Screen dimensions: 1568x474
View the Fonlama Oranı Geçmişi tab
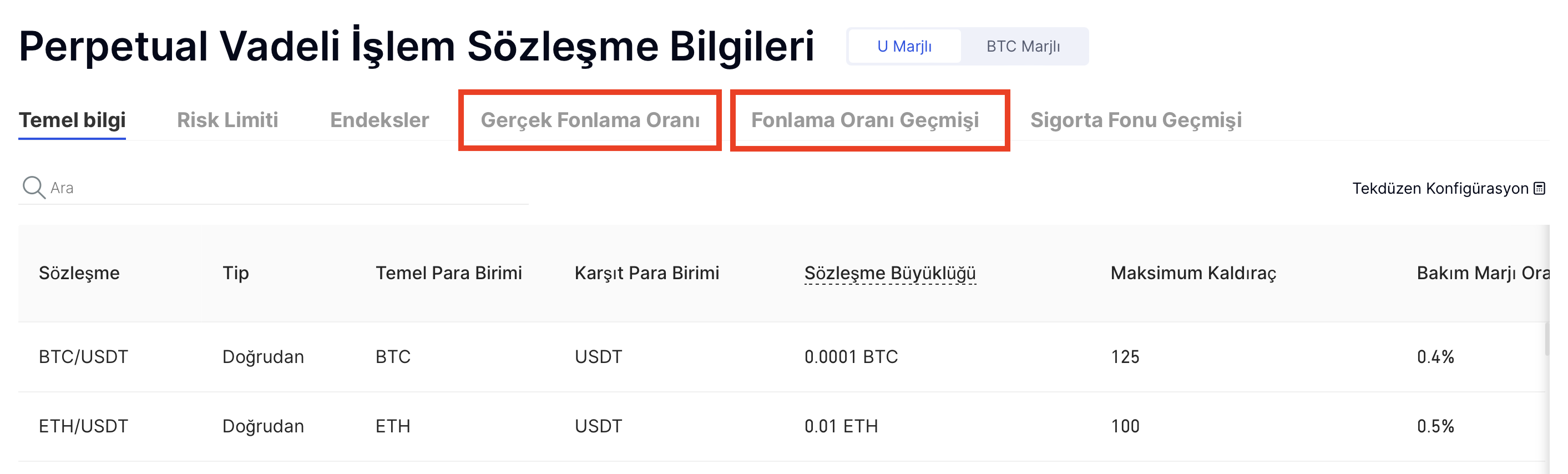pos(864,120)
